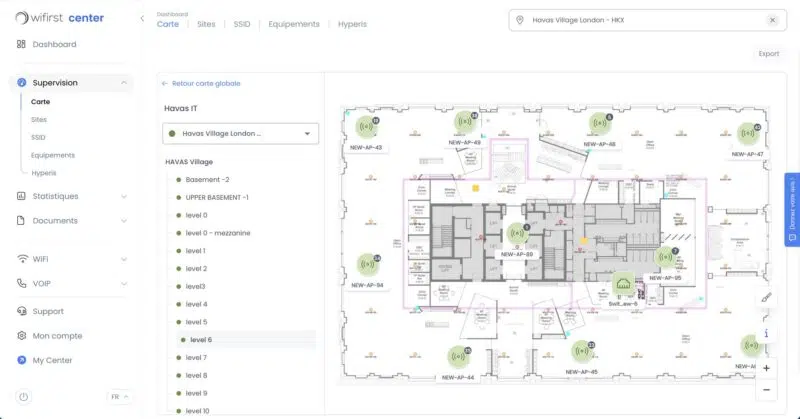The image size is (800, 419).
Task: Open Equipements in Supervision submenu
Action: [x=53, y=155]
